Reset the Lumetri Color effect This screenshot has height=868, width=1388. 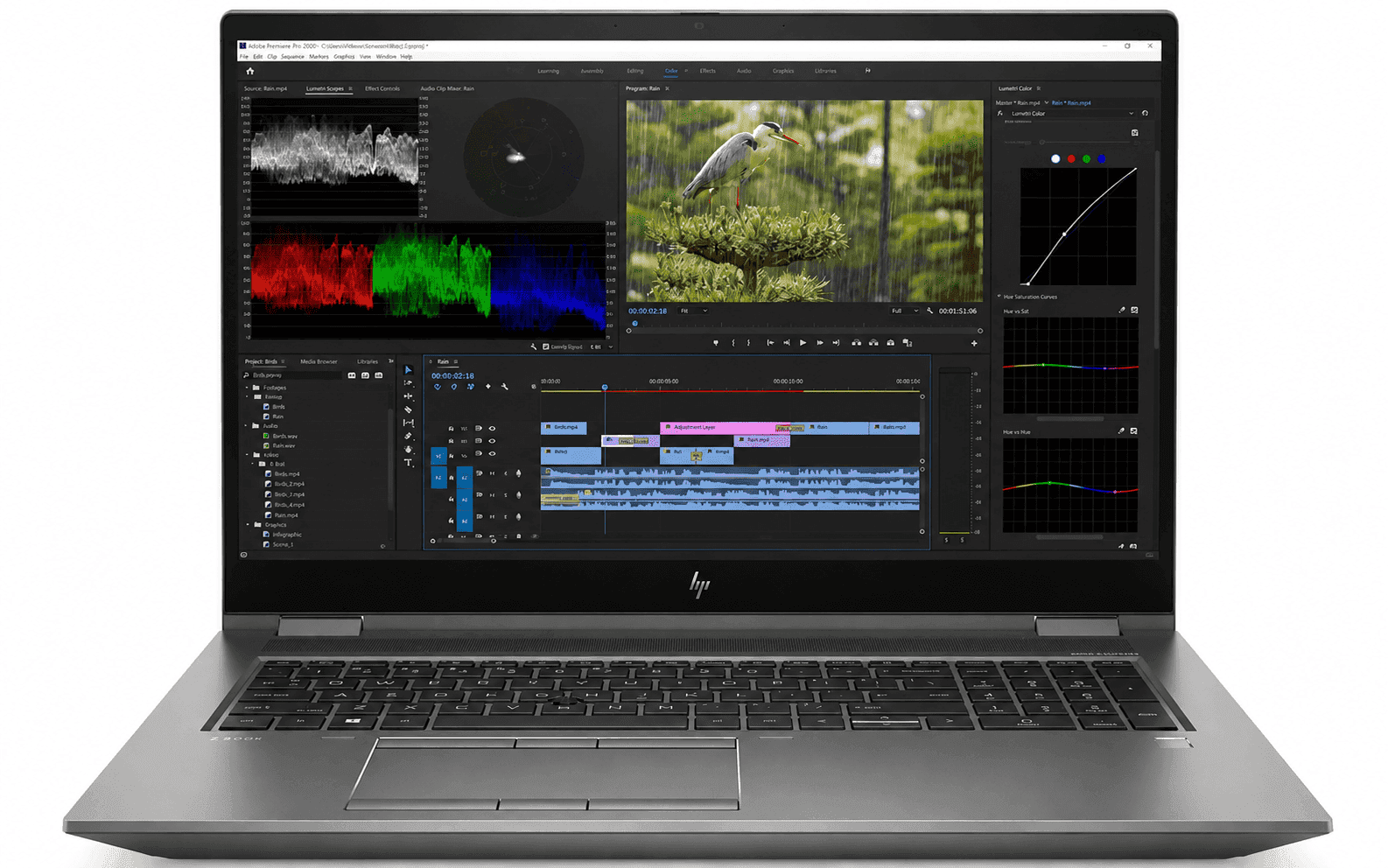[x=1145, y=113]
